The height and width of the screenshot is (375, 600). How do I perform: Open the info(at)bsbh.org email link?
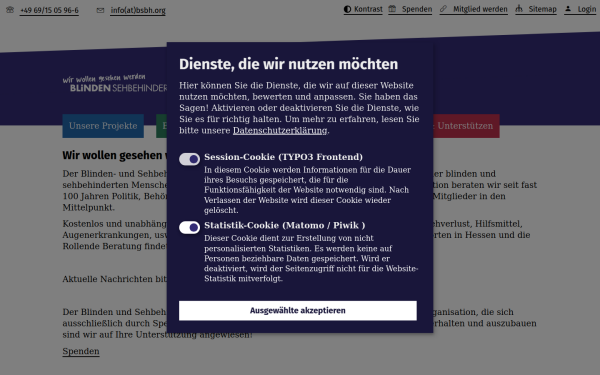click(138, 10)
